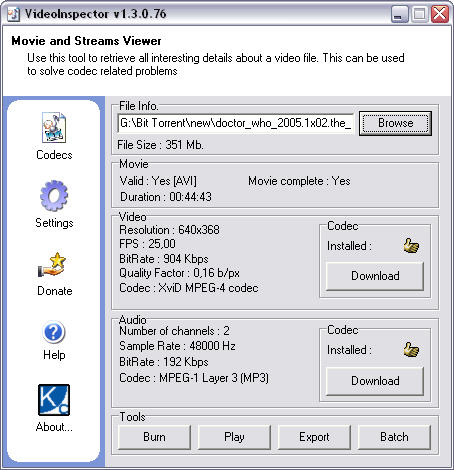454x470 pixels.
Task: Click the About KC logo icon
Action: coord(54,400)
